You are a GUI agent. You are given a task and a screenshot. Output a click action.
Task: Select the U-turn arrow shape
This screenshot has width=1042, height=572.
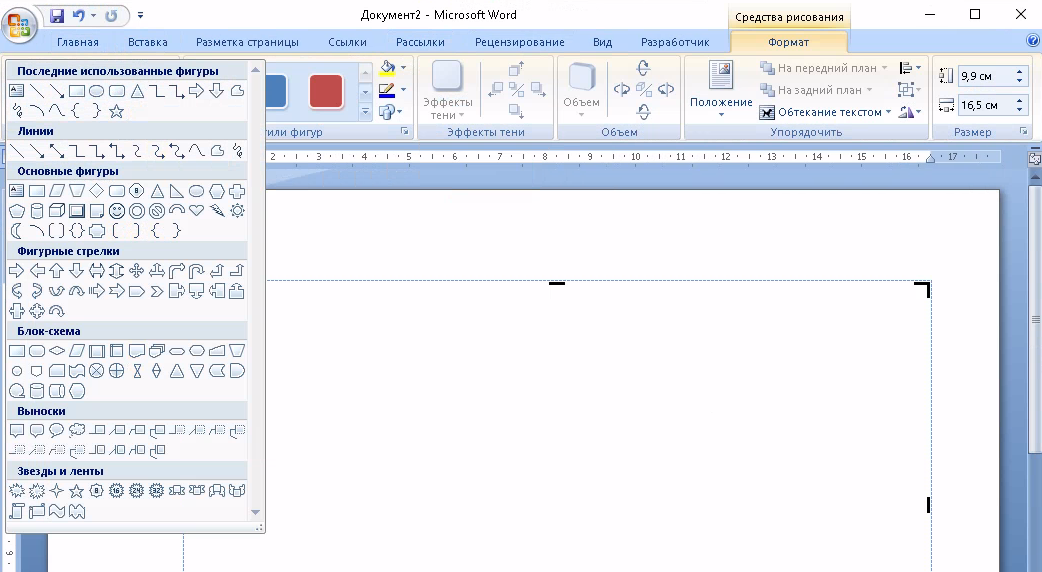[197, 270]
